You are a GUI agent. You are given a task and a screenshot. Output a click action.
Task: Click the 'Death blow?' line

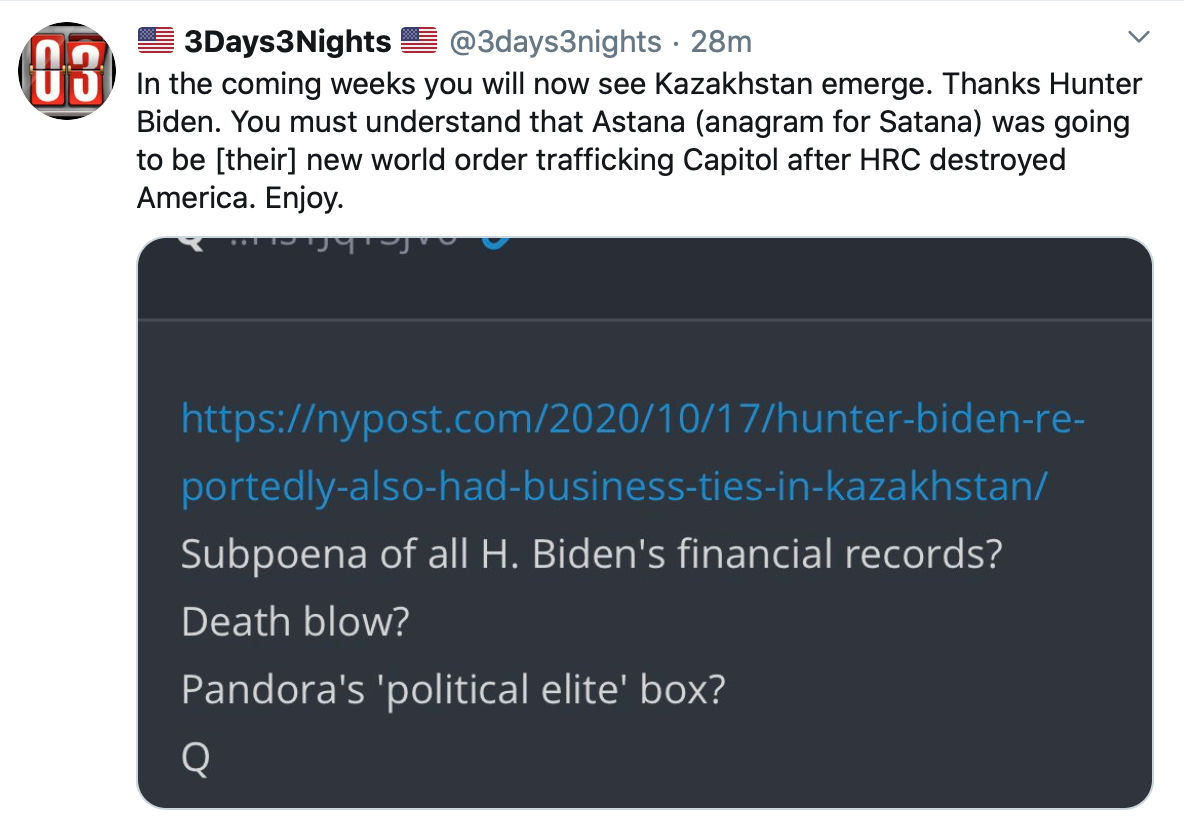295,622
